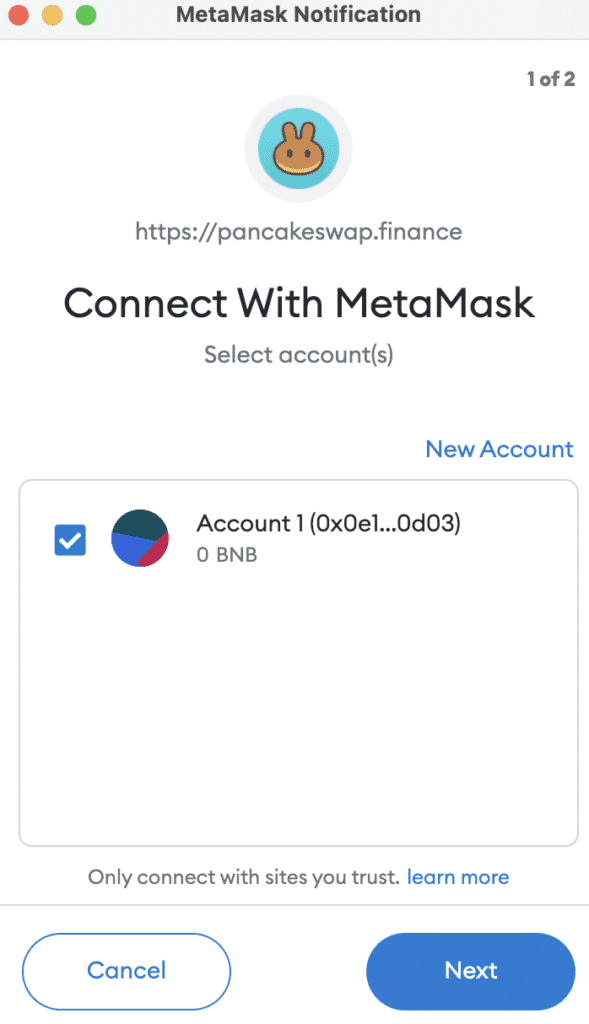Minimize the window with the yellow button
The image size is (589, 1024).
[x=52, y=14]
